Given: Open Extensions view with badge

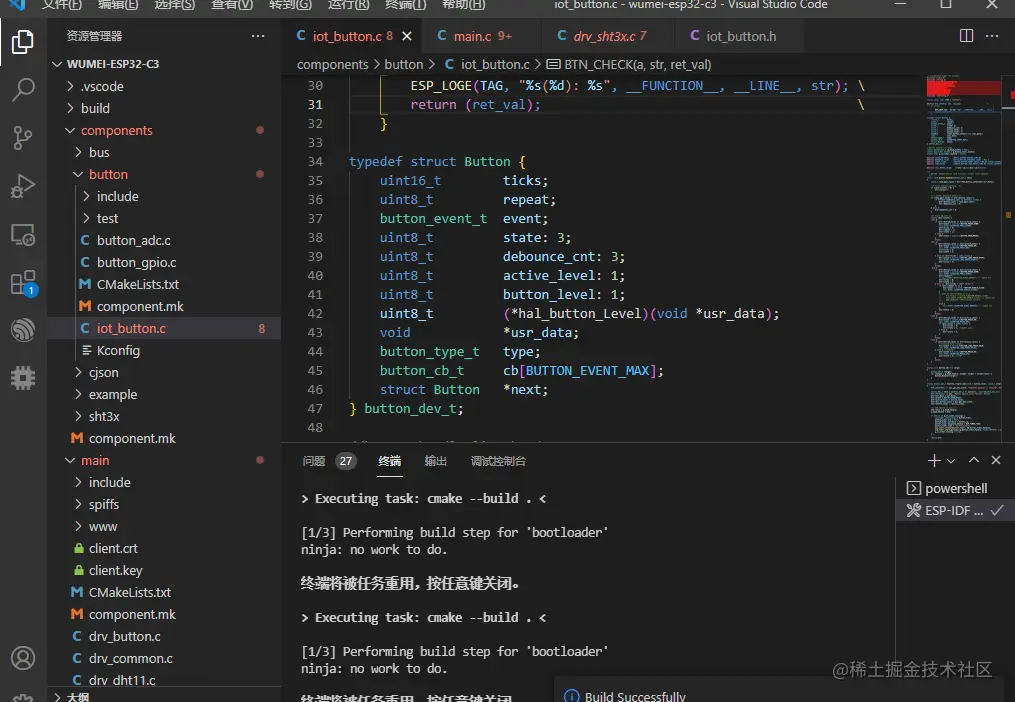Looking at the screenshot, I should [x=23, y=283].
